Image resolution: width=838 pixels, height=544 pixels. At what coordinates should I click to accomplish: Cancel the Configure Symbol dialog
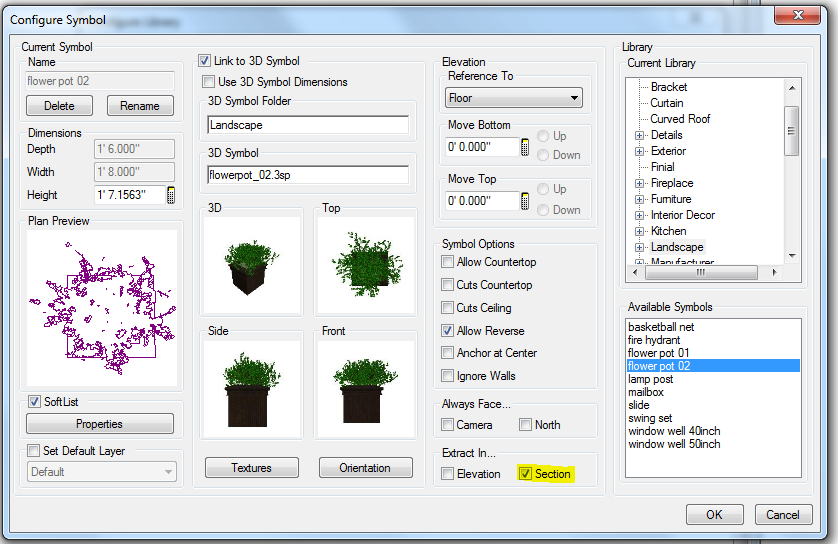[783, 515]
